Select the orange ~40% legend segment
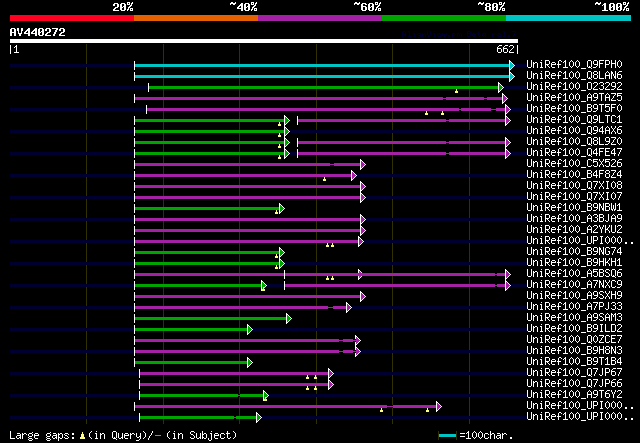 pos(196,18)
